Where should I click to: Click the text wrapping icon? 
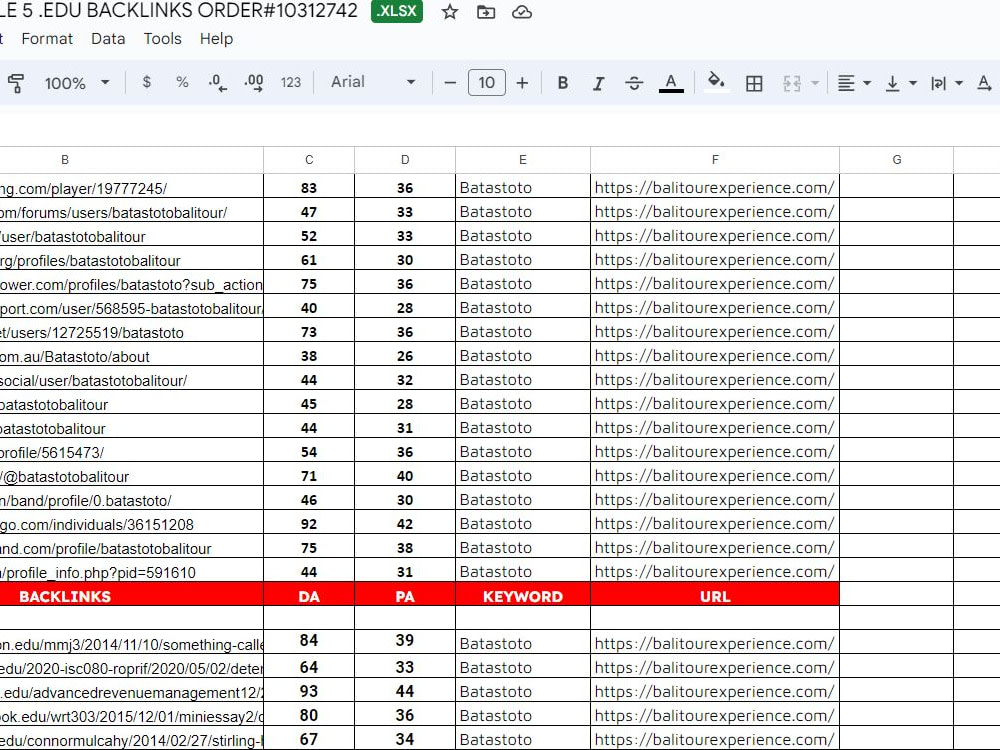pyautogui.click(x=938, y=83)
